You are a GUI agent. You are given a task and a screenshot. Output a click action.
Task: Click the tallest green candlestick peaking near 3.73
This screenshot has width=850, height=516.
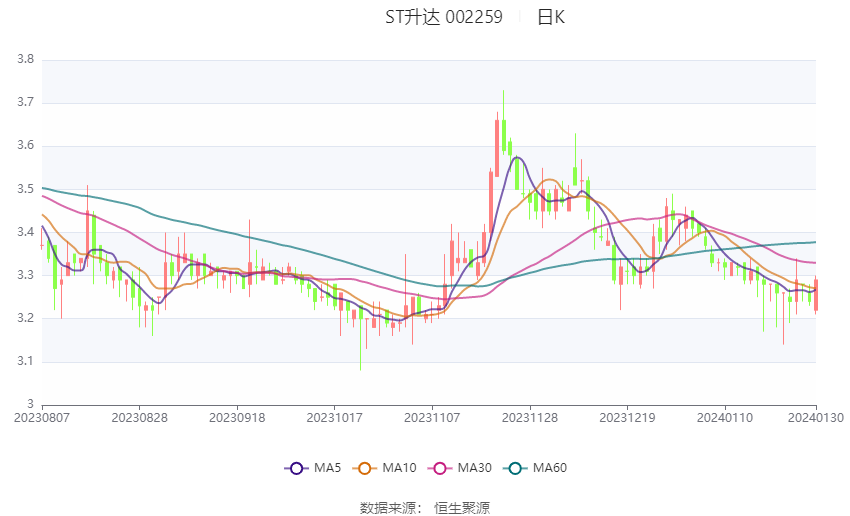504,136
